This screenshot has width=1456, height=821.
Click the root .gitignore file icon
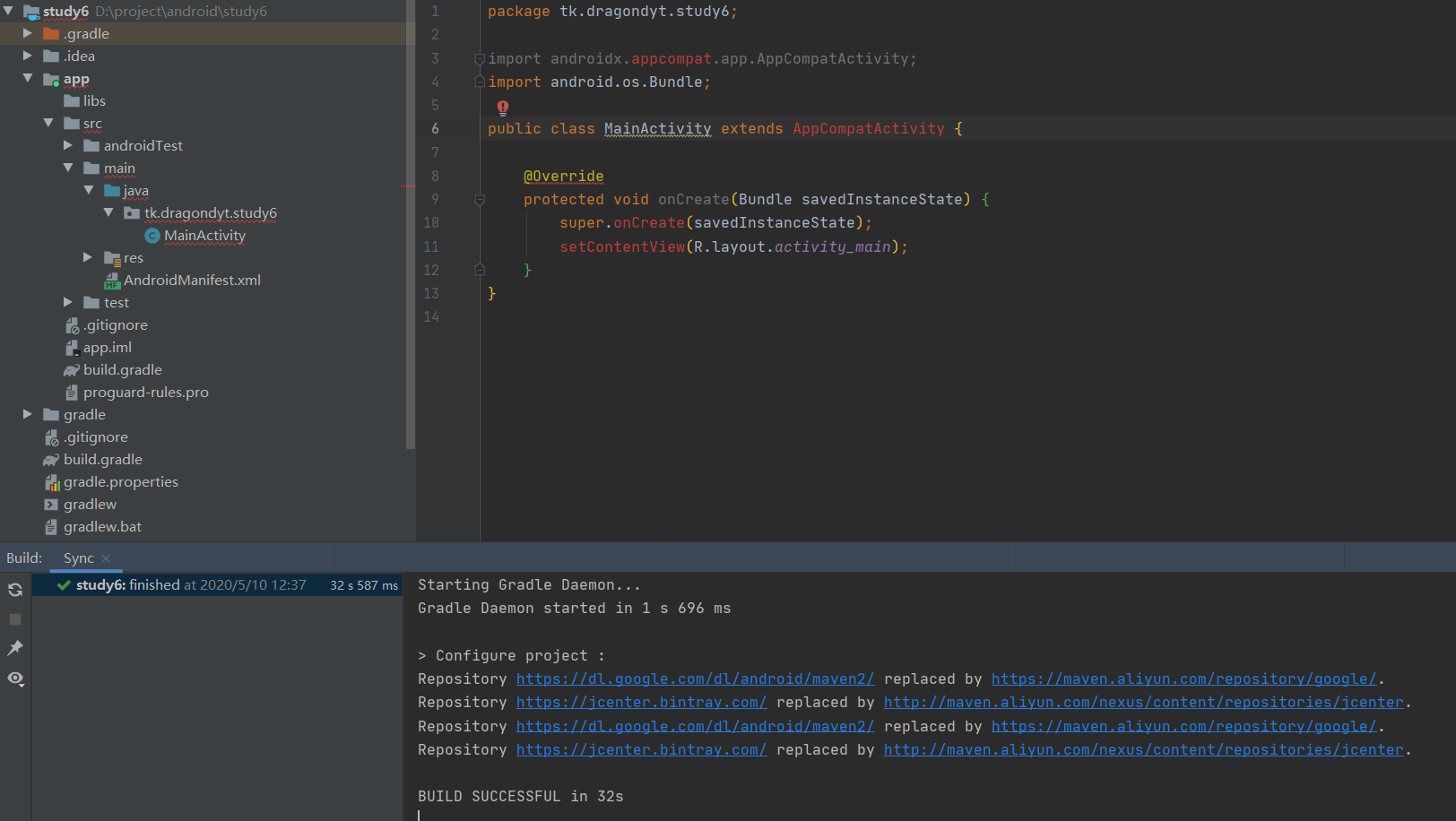[51, 437]
